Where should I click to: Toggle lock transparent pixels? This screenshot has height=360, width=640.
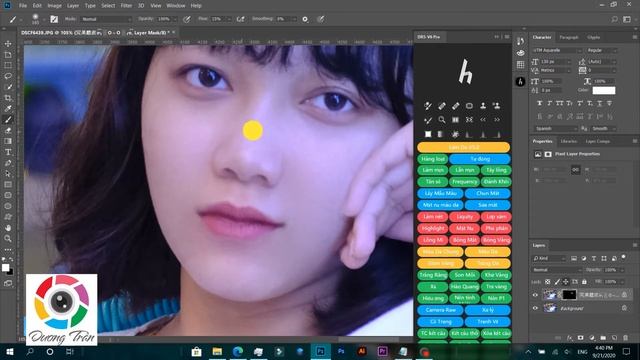[x=548, y=282]
